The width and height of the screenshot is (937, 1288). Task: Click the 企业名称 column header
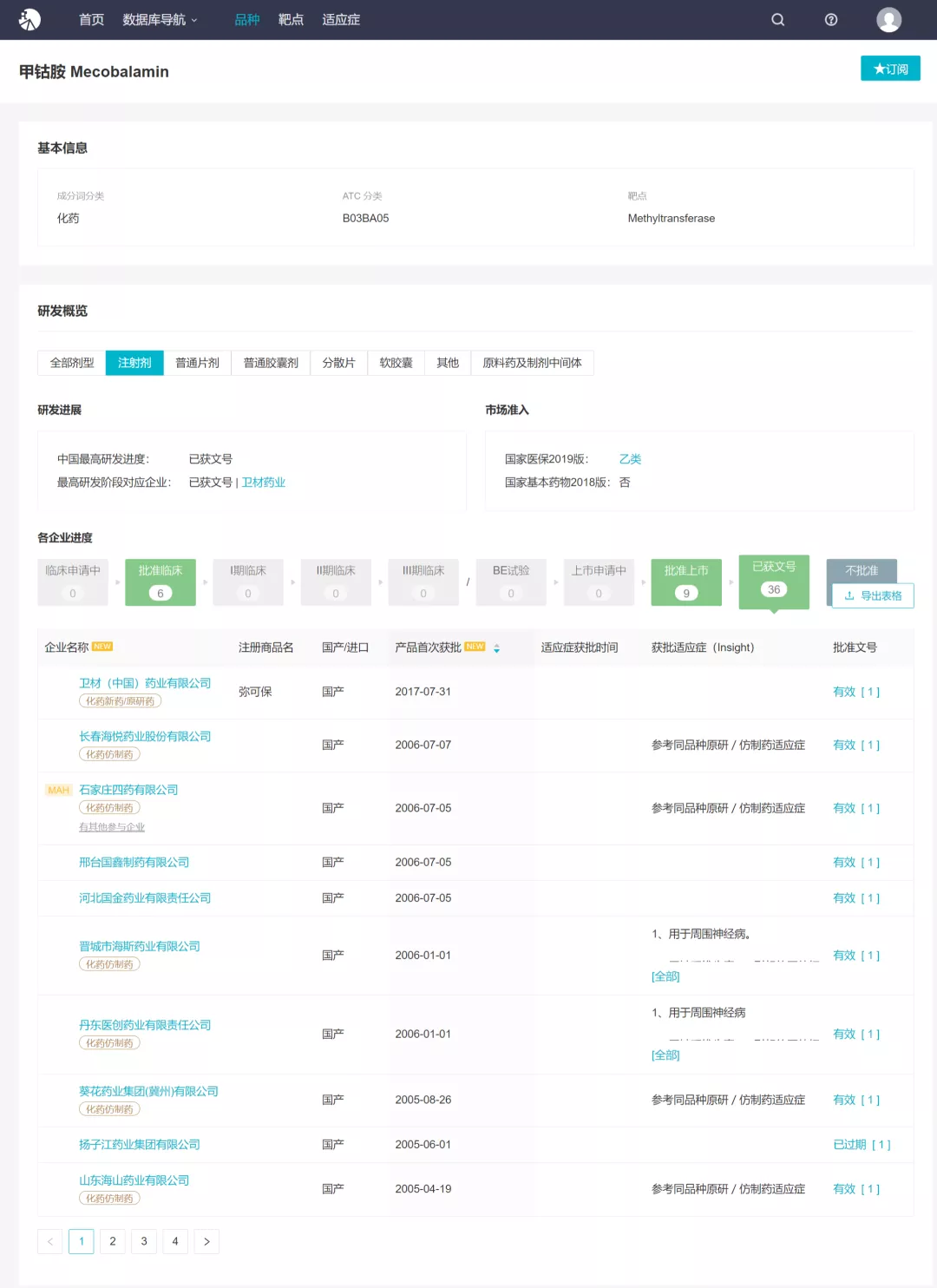(x=67, y=647)
